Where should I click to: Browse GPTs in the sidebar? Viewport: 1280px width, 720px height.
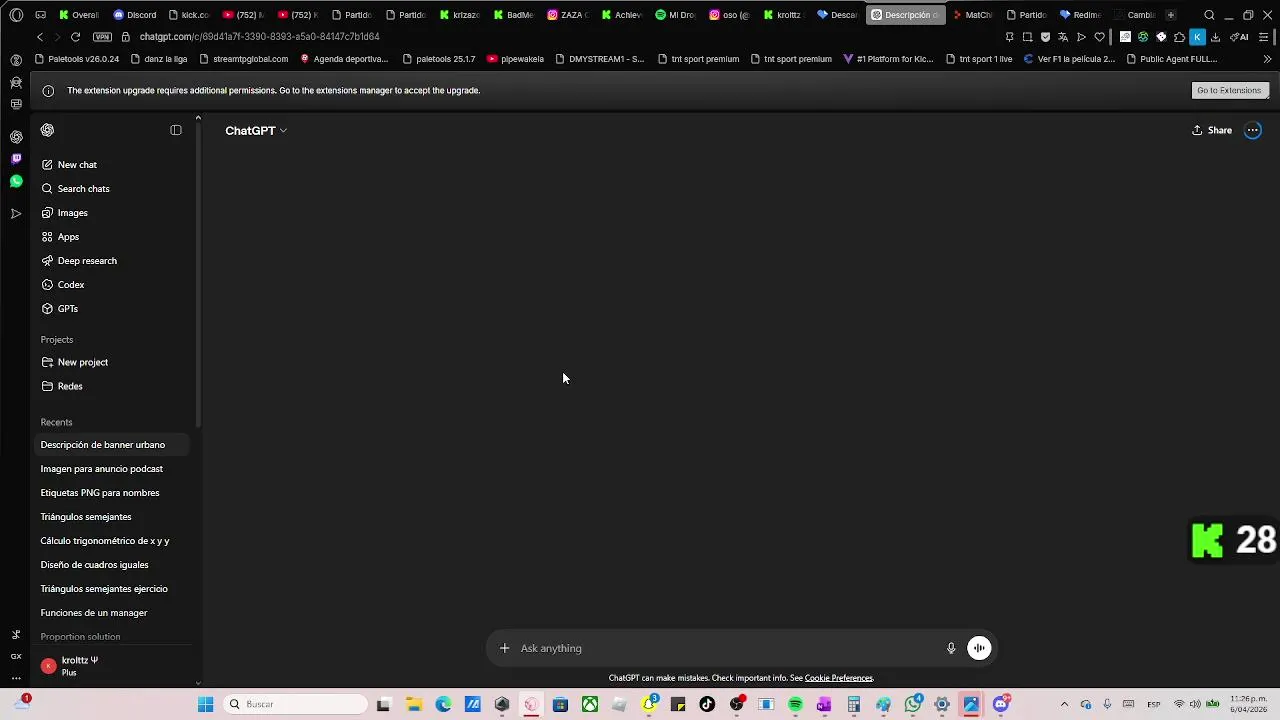click(112, 309)
